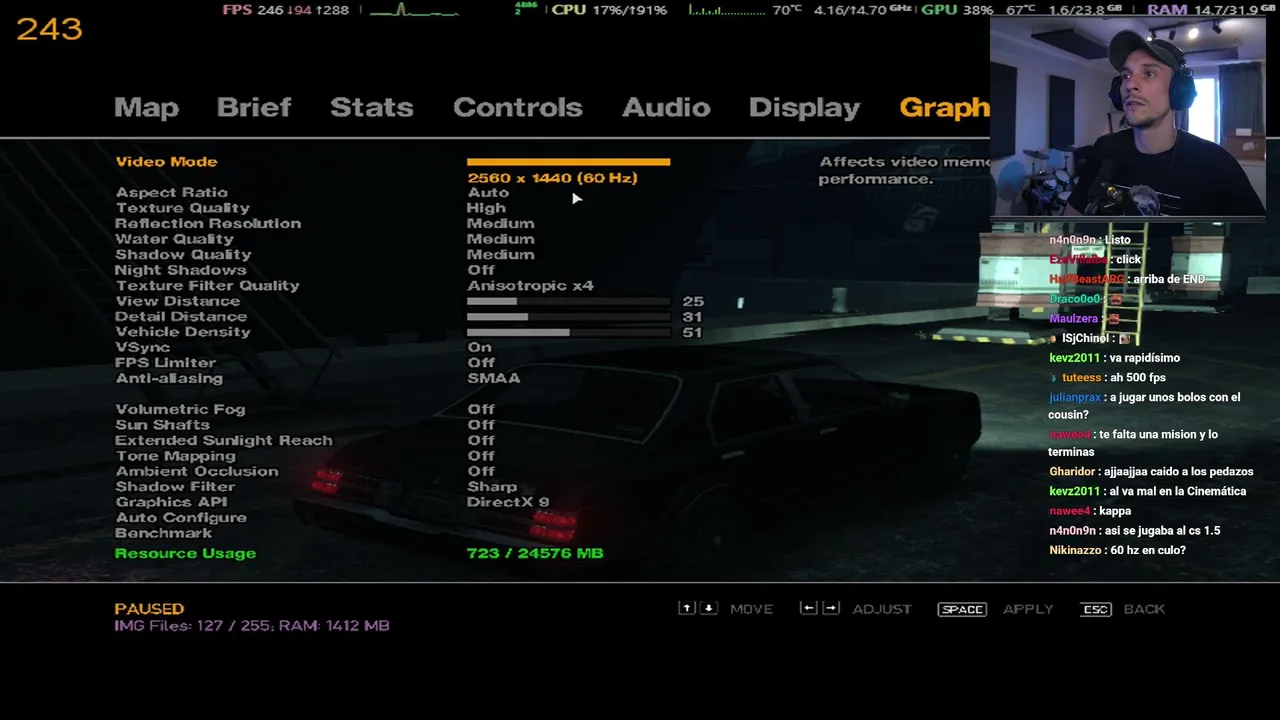Change Water Quality Medium value

click(x=500, y=239)
